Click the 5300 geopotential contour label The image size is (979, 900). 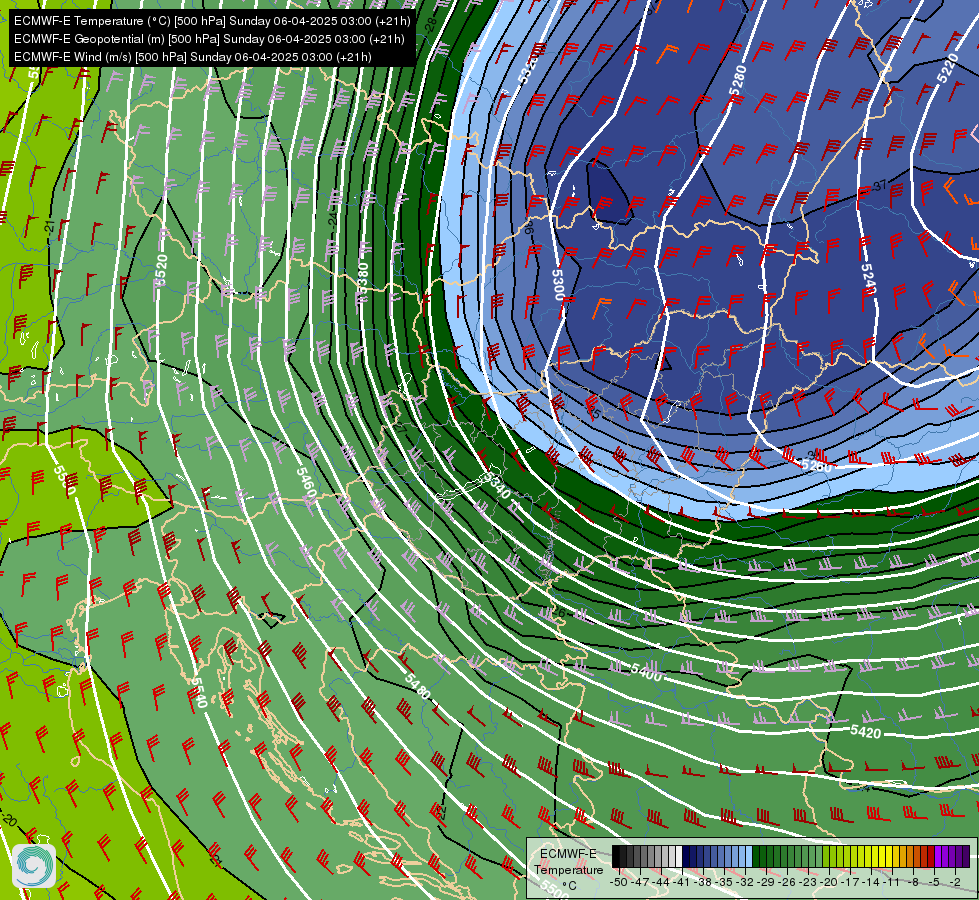pos(559,285)
